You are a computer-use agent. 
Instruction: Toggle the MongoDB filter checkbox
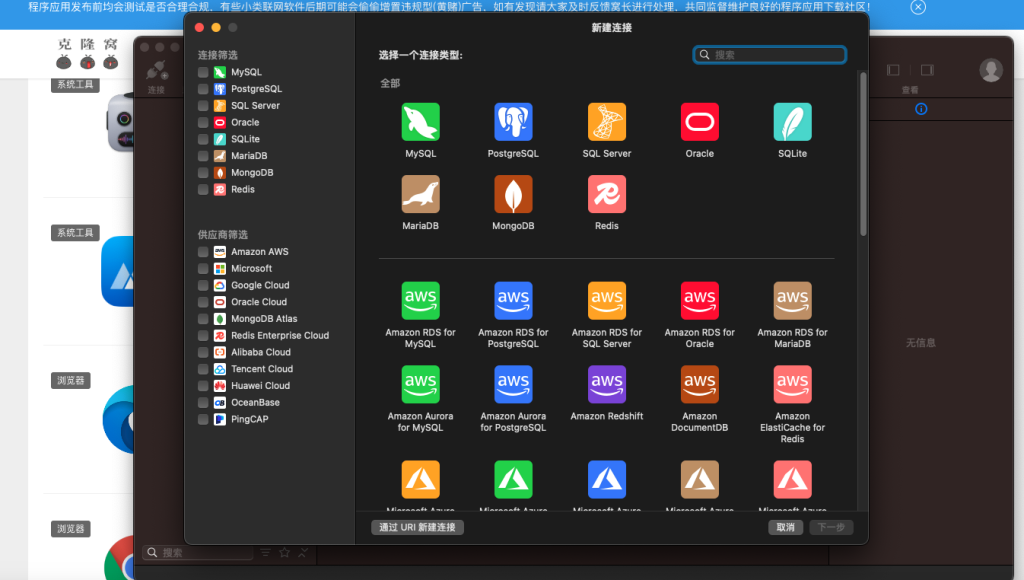coord(203,172)
